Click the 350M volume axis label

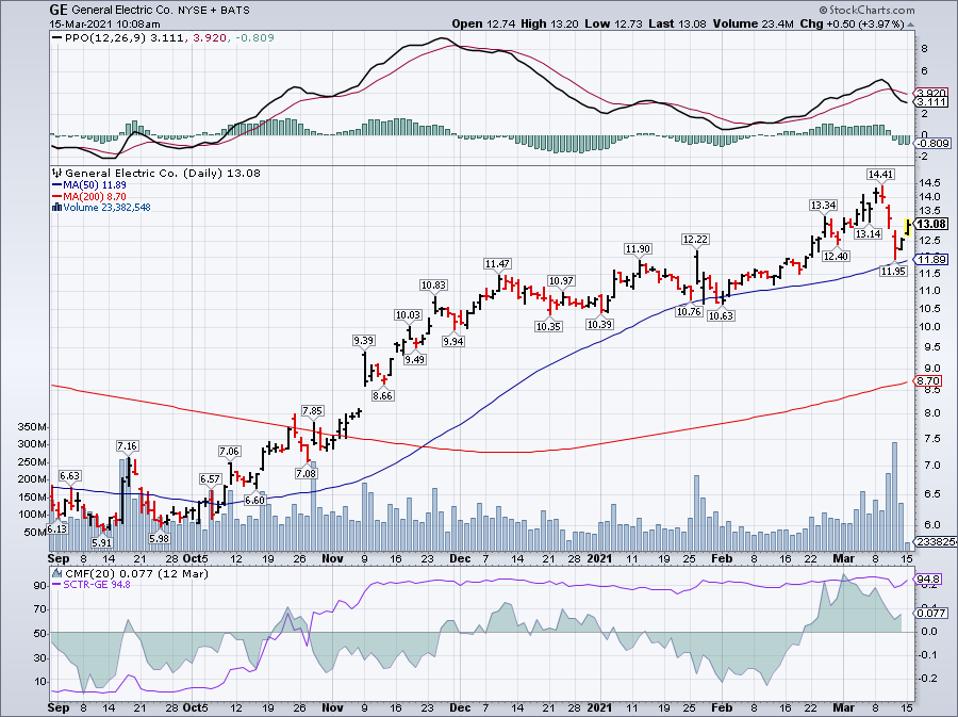(x=32, y=426)
